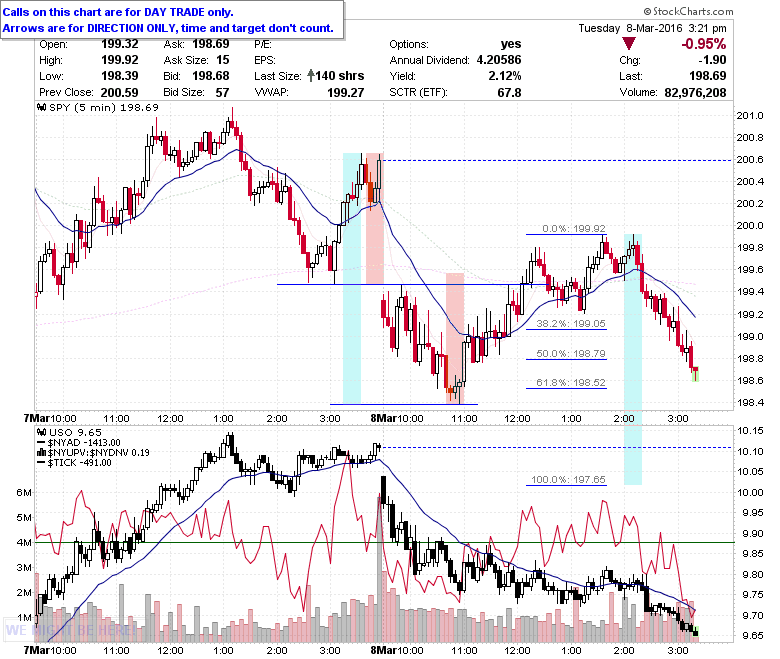Viewport: 780px width, 659px height.
Task: Click the Annual Dividend value 4.20586
Action: point(499,60)
